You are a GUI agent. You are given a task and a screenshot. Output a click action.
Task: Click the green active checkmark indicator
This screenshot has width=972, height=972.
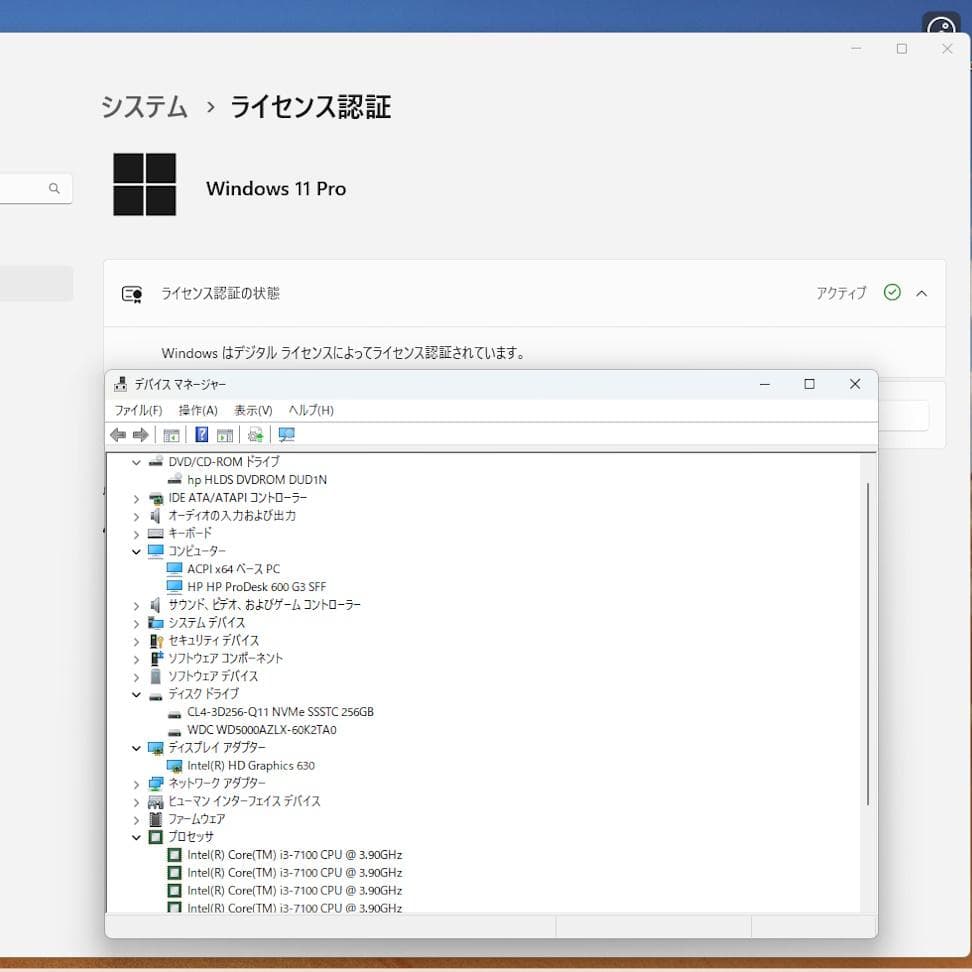coord(892,293)
